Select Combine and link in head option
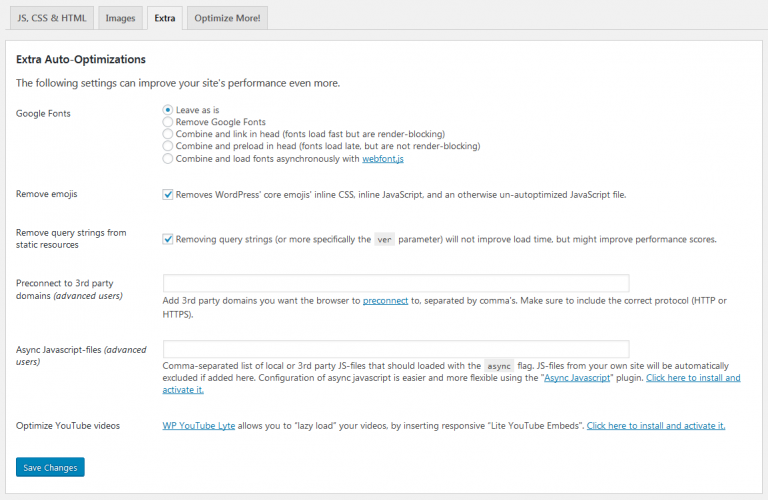The width and height of the screenshot is (768, 500). [x=168, y=134]
